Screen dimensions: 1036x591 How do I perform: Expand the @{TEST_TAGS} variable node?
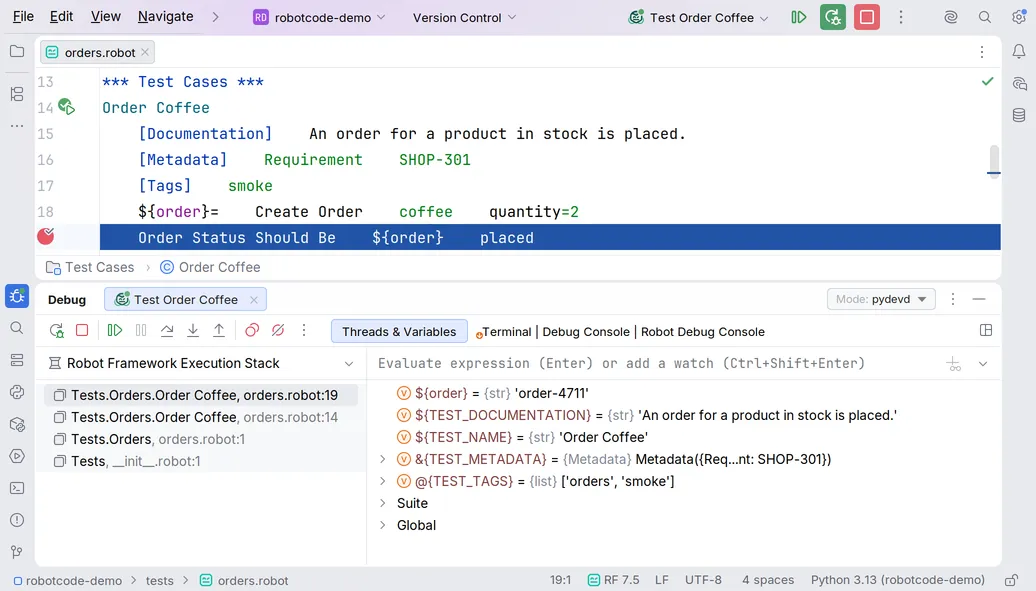(x=383, y=481)
